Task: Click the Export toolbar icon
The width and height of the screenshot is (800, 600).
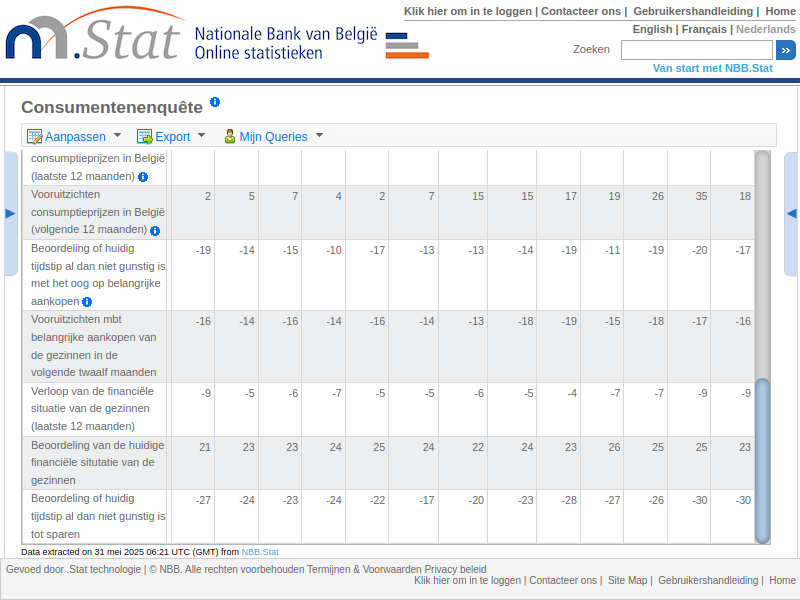Action: click(x=145, y=136)
